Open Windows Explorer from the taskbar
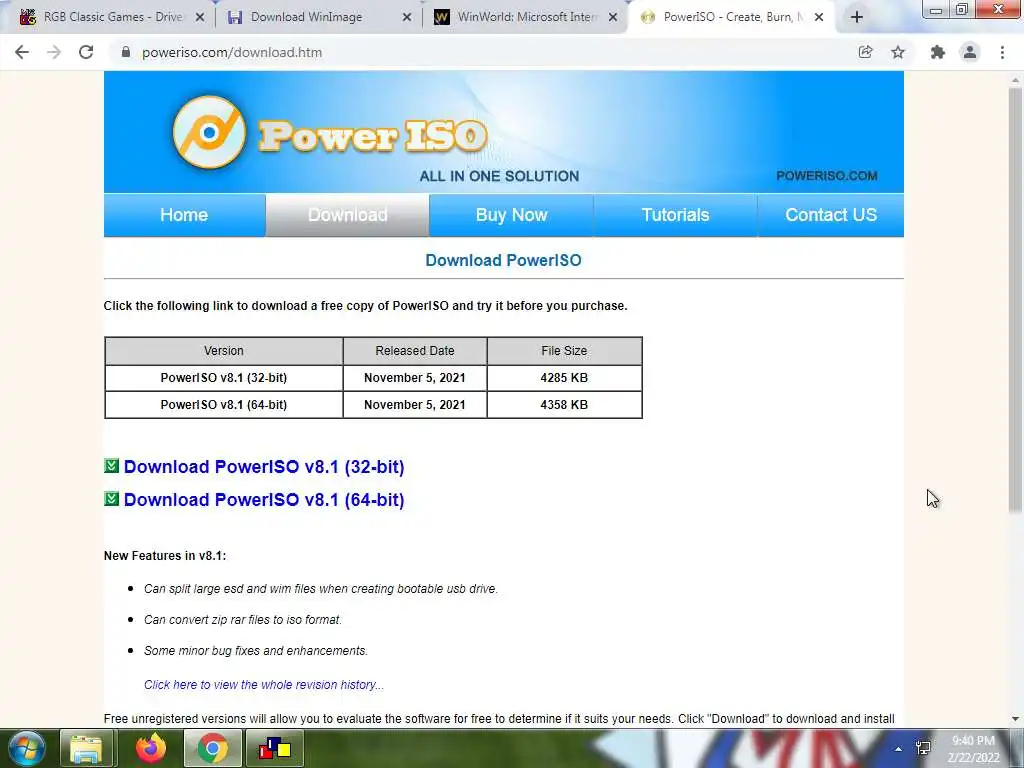The width and height of the screenshot is (1024, 768). click(x=86, y=748)
